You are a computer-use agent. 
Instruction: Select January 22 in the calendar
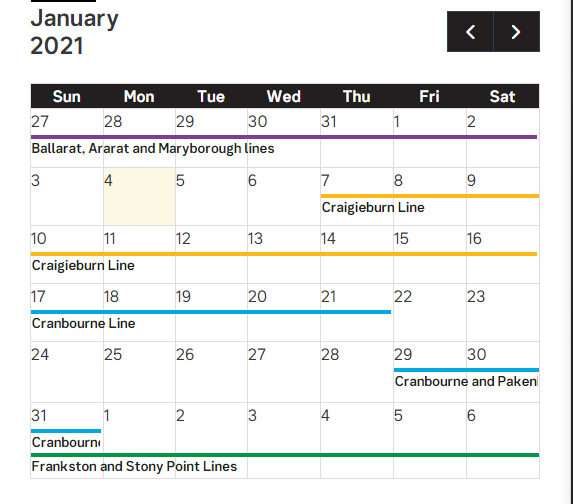point(430,312)
